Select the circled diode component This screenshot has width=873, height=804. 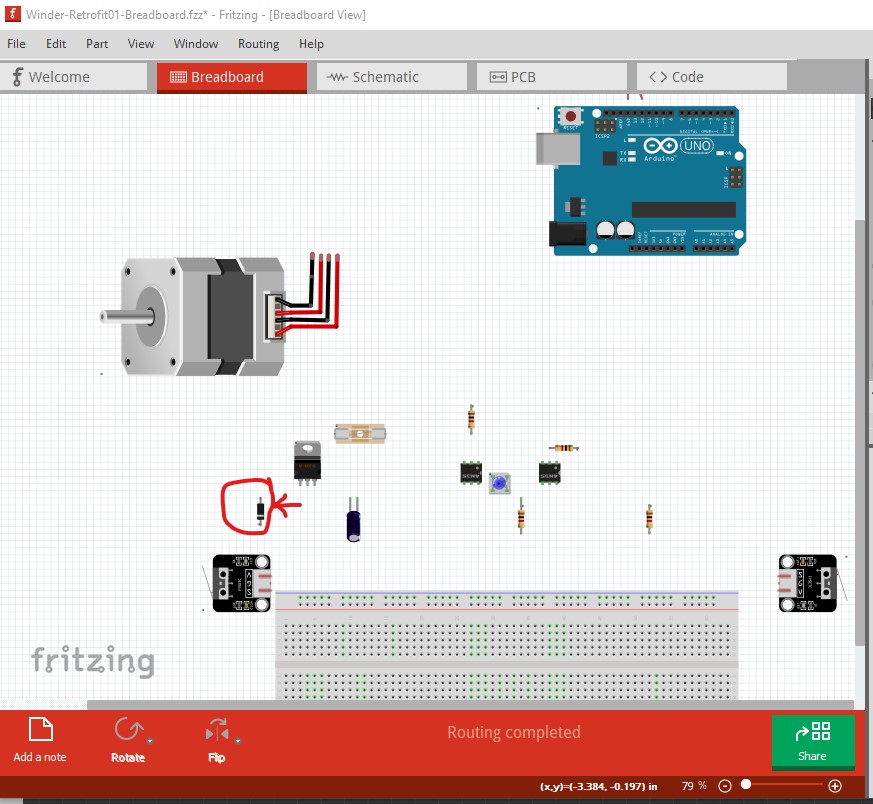coord(260,512)
